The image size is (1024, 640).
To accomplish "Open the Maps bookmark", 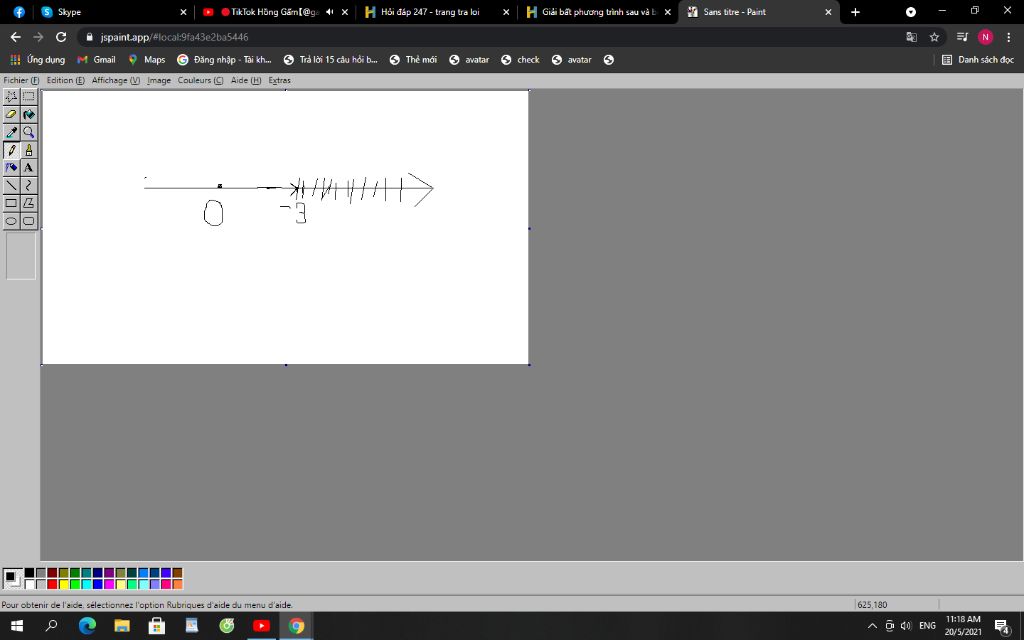I will [146, 59].
